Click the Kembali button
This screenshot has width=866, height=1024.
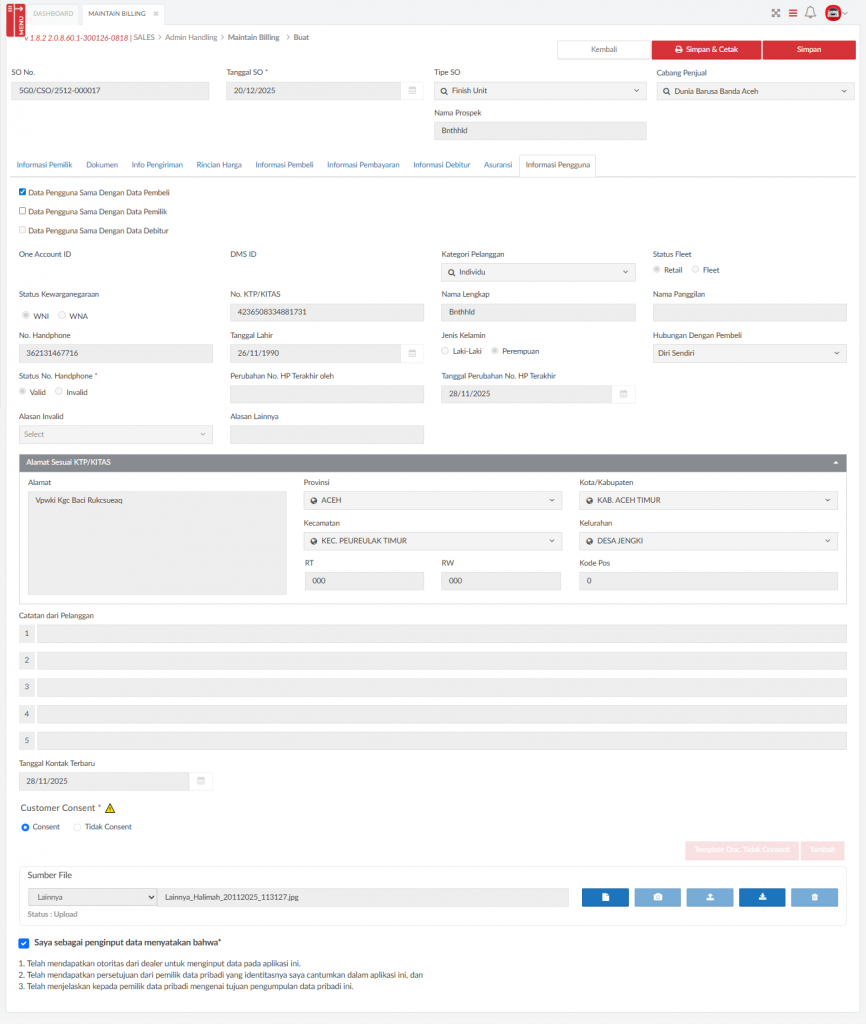(603, 49)
